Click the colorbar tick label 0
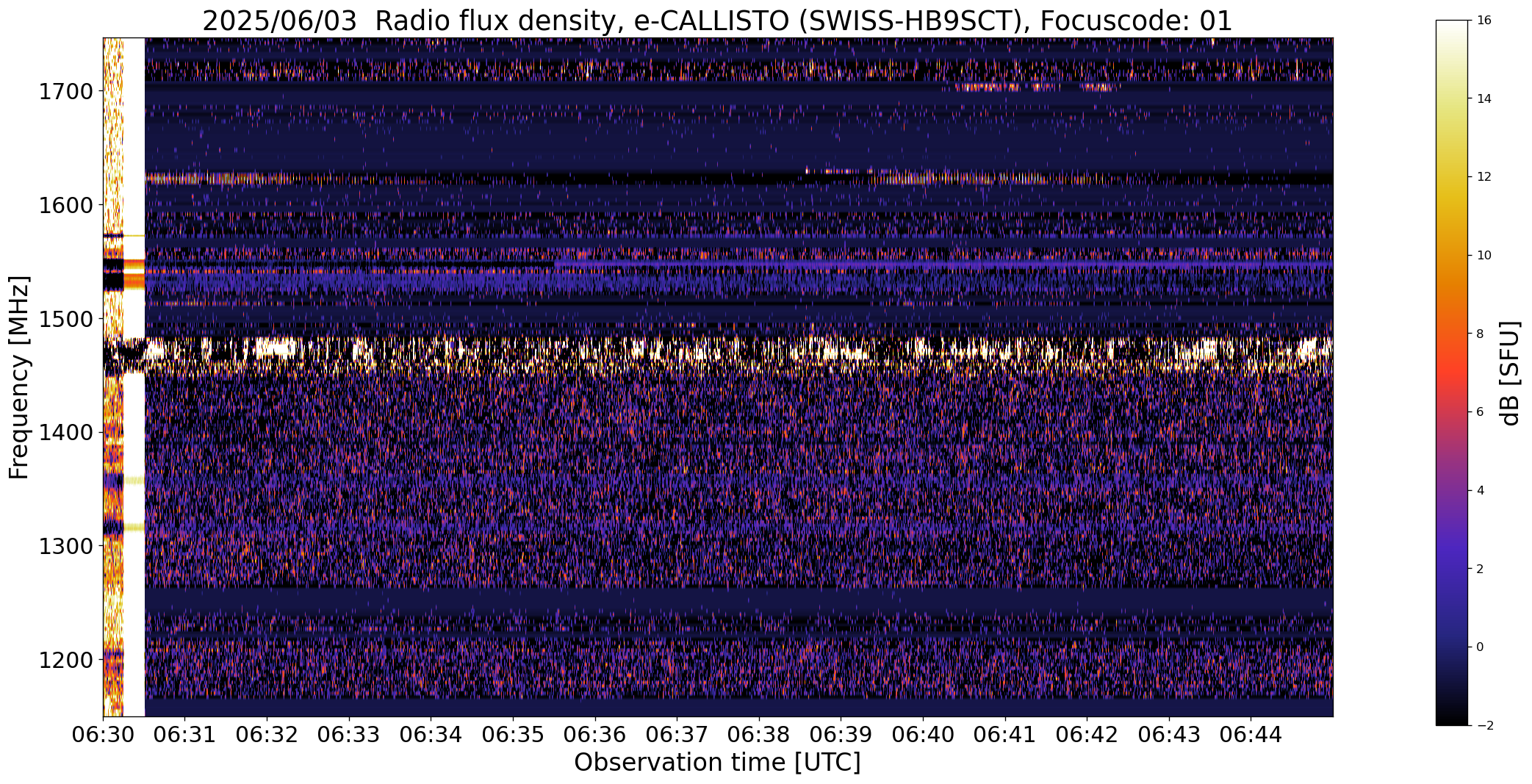 pos(1480,647)
